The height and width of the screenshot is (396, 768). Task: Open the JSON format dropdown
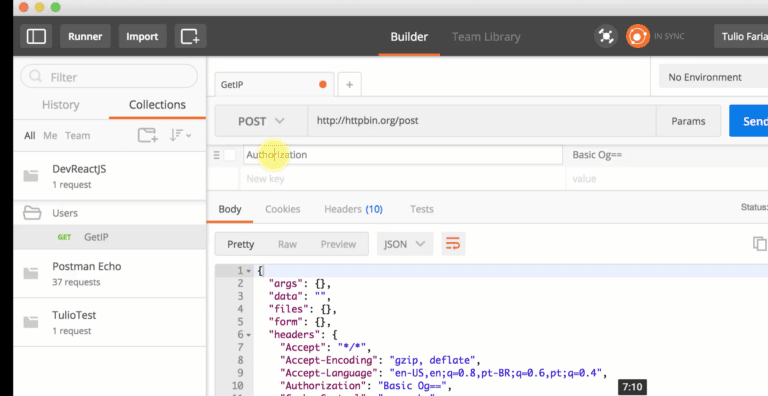tap(405, 244)
